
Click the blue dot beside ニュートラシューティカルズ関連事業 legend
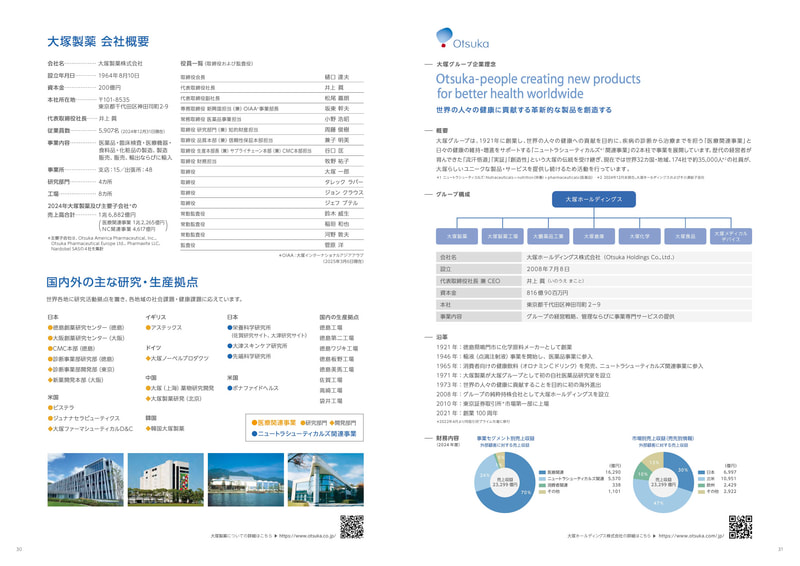(255, 435)
